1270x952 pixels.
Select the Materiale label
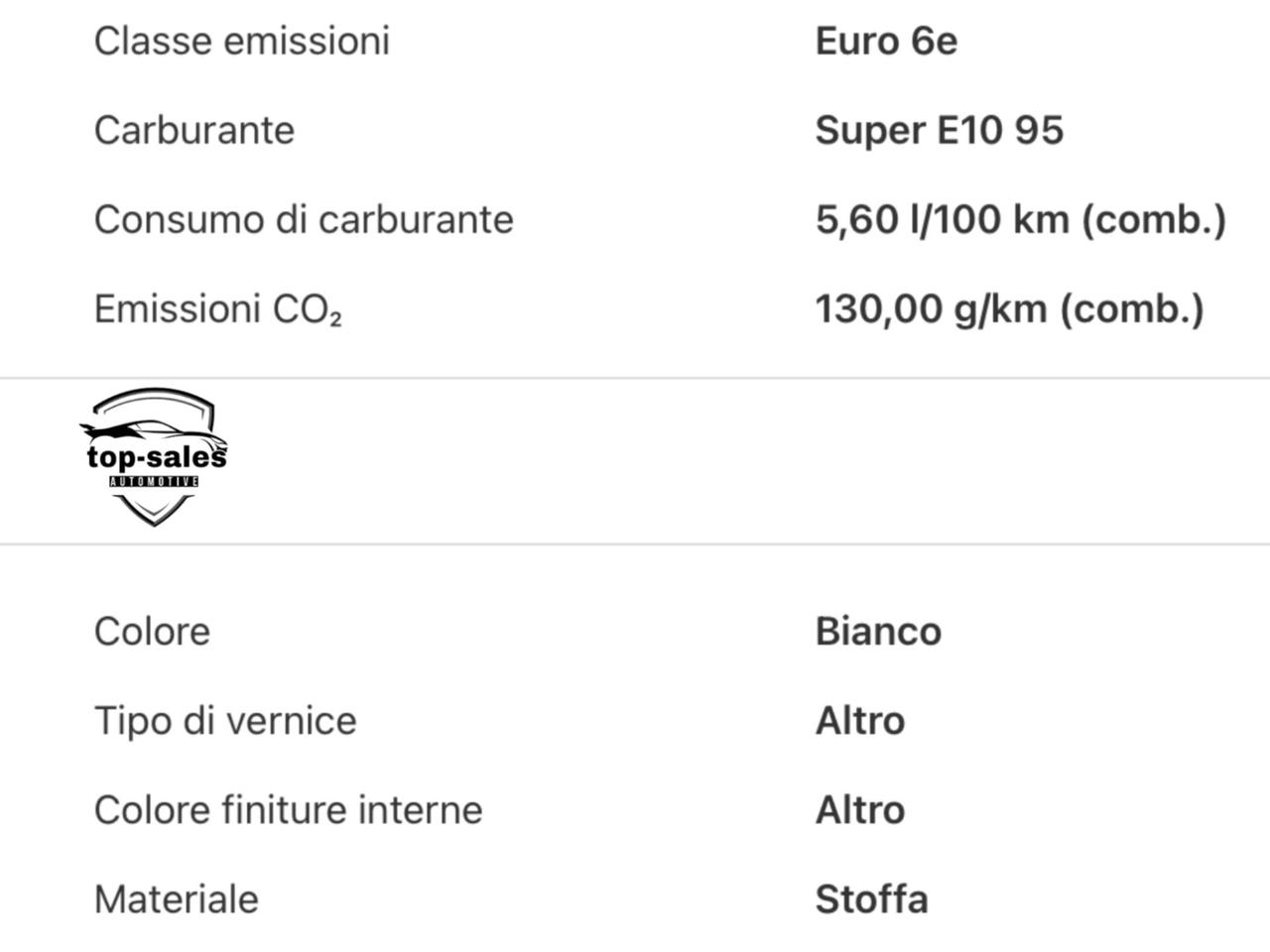click(x=176, y=899)
